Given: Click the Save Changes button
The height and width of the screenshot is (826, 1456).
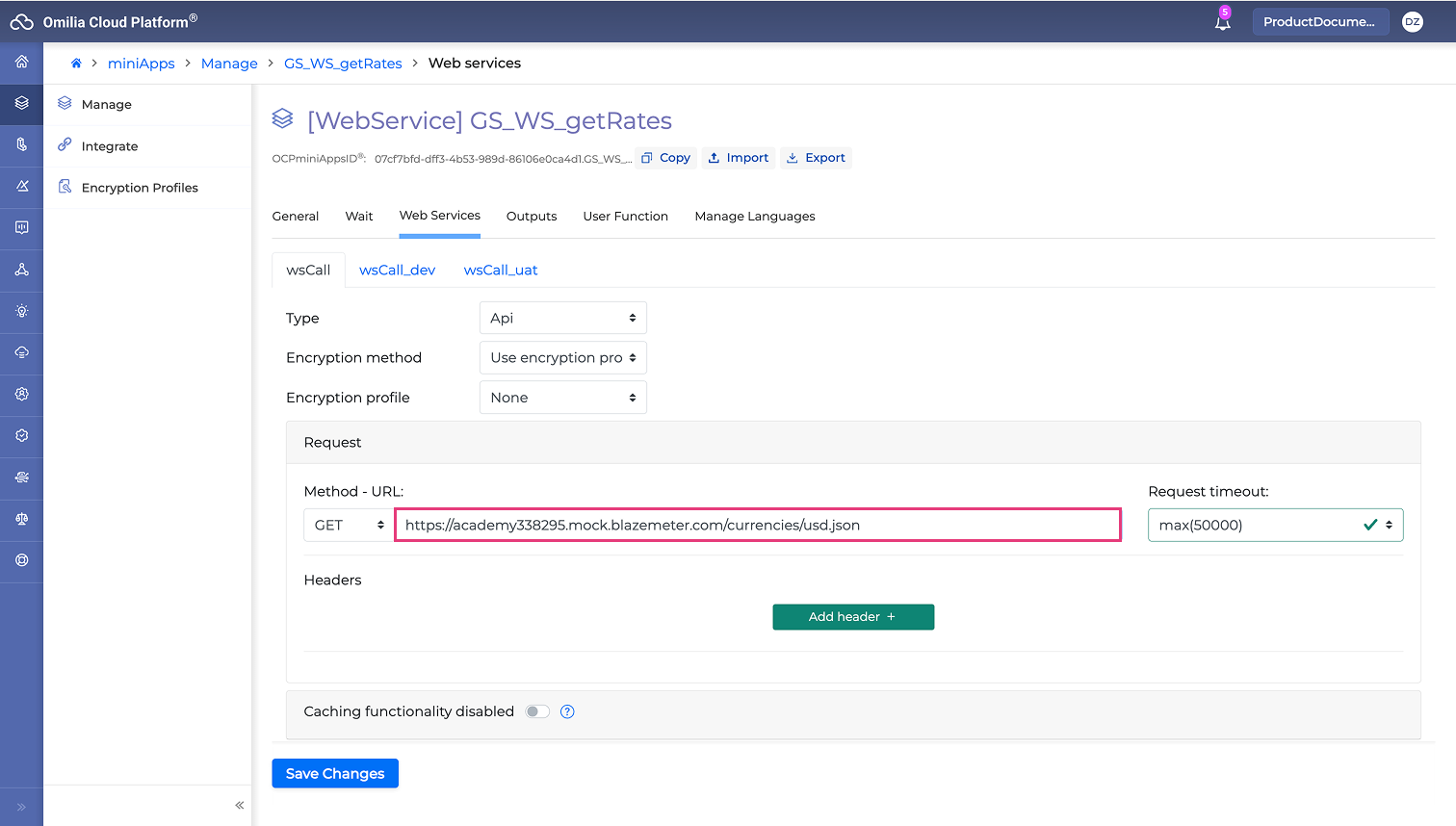Looking at the screenshot, I should click(x=335, y=773).
